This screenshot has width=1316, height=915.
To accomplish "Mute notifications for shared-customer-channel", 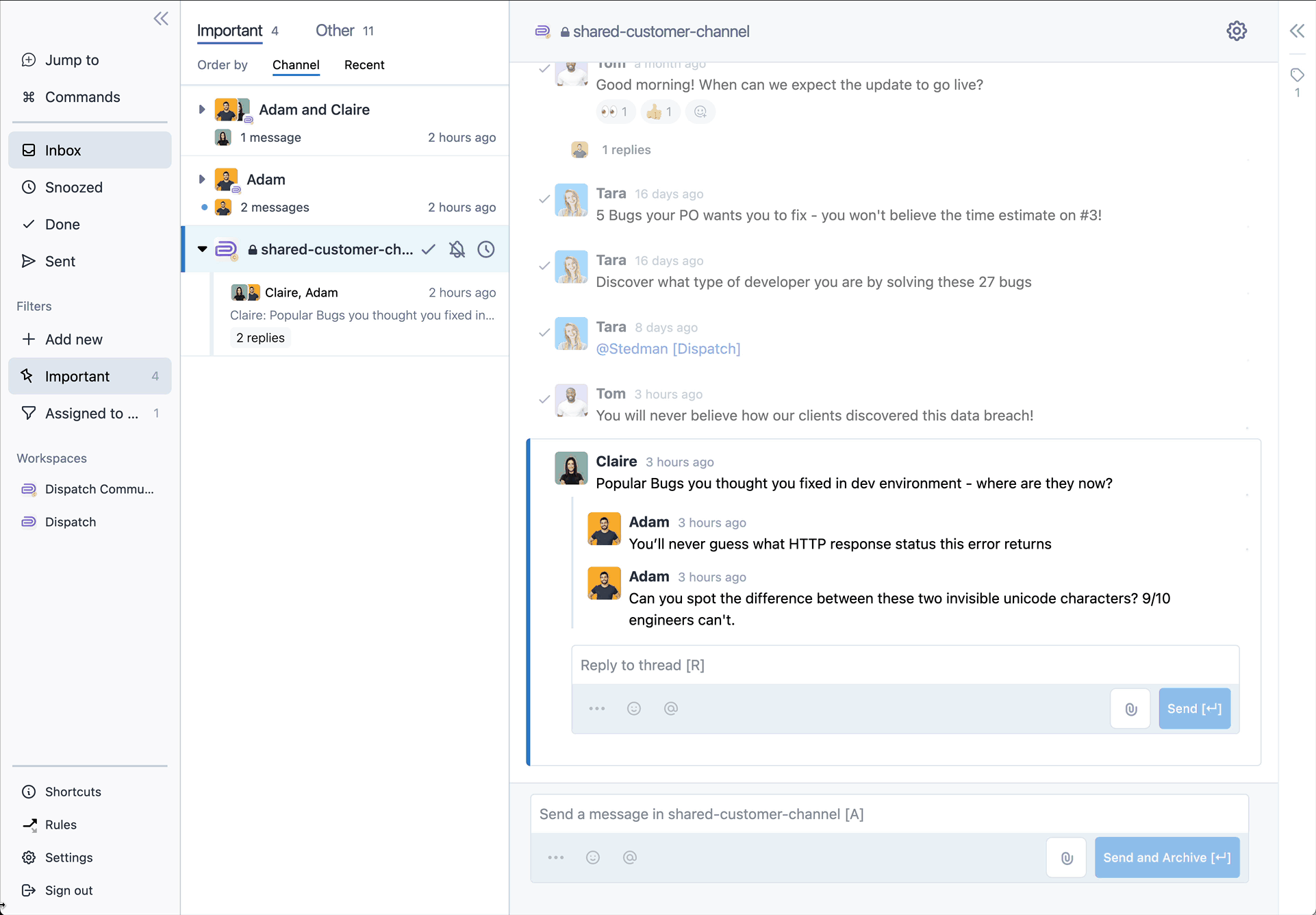I will point(457,249).
